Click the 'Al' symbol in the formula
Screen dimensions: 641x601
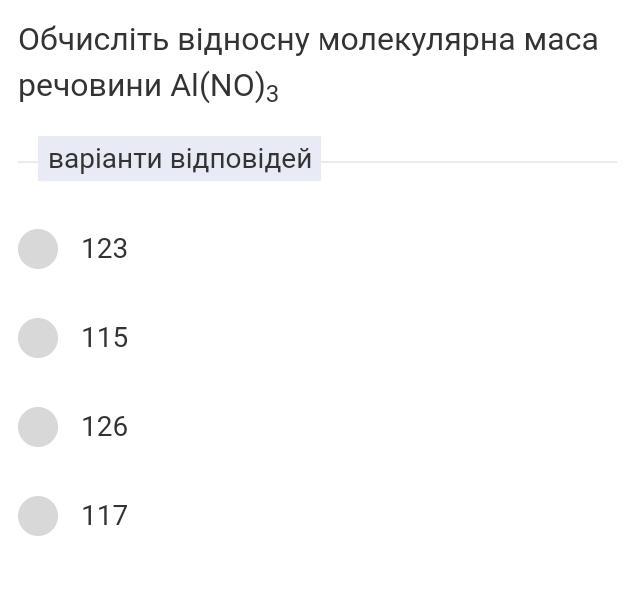(x=184, y=86)
